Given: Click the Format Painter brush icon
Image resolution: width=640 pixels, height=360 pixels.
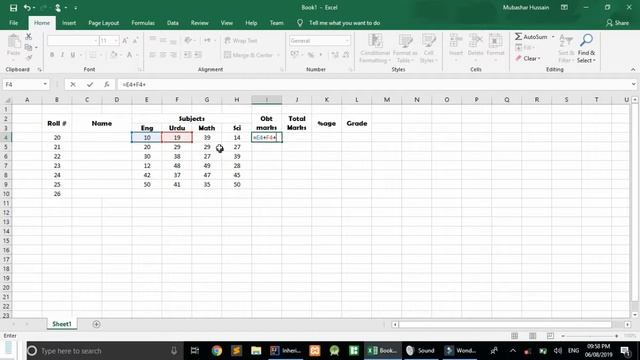Looking at the screenshot, I should click(29, 58).
